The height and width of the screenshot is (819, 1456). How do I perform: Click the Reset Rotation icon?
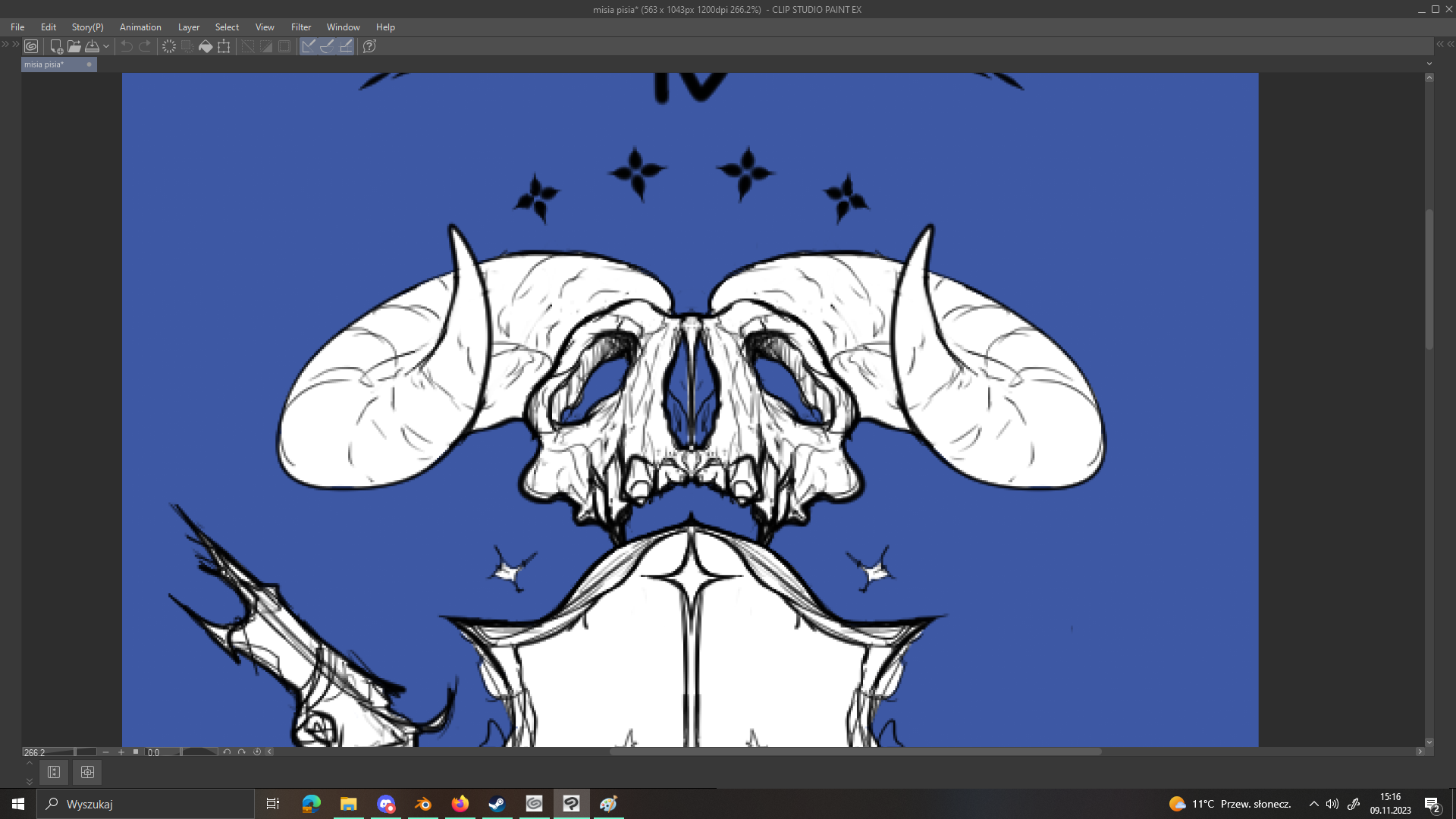[257, 752]
